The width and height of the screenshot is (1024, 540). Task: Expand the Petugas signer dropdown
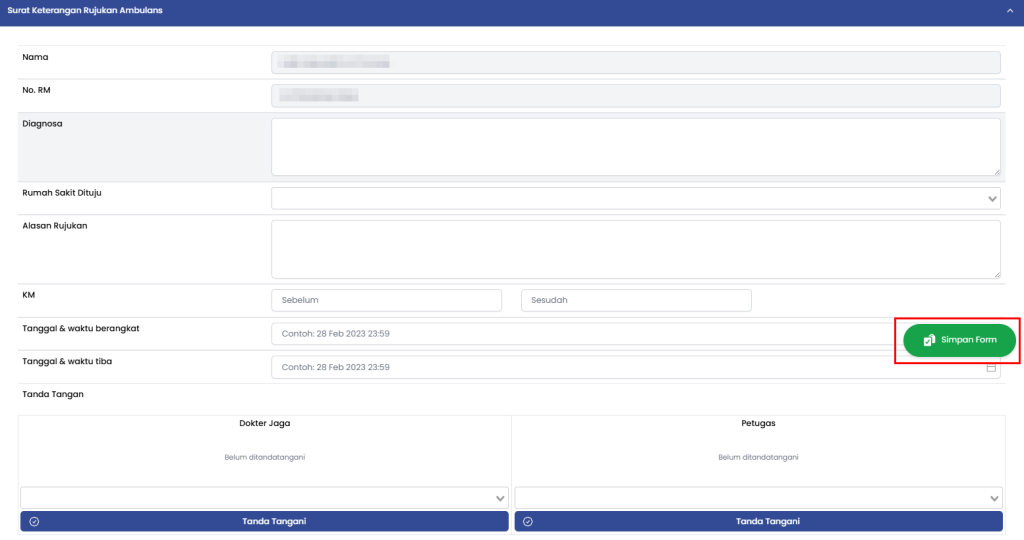click(x=758, y=497)
